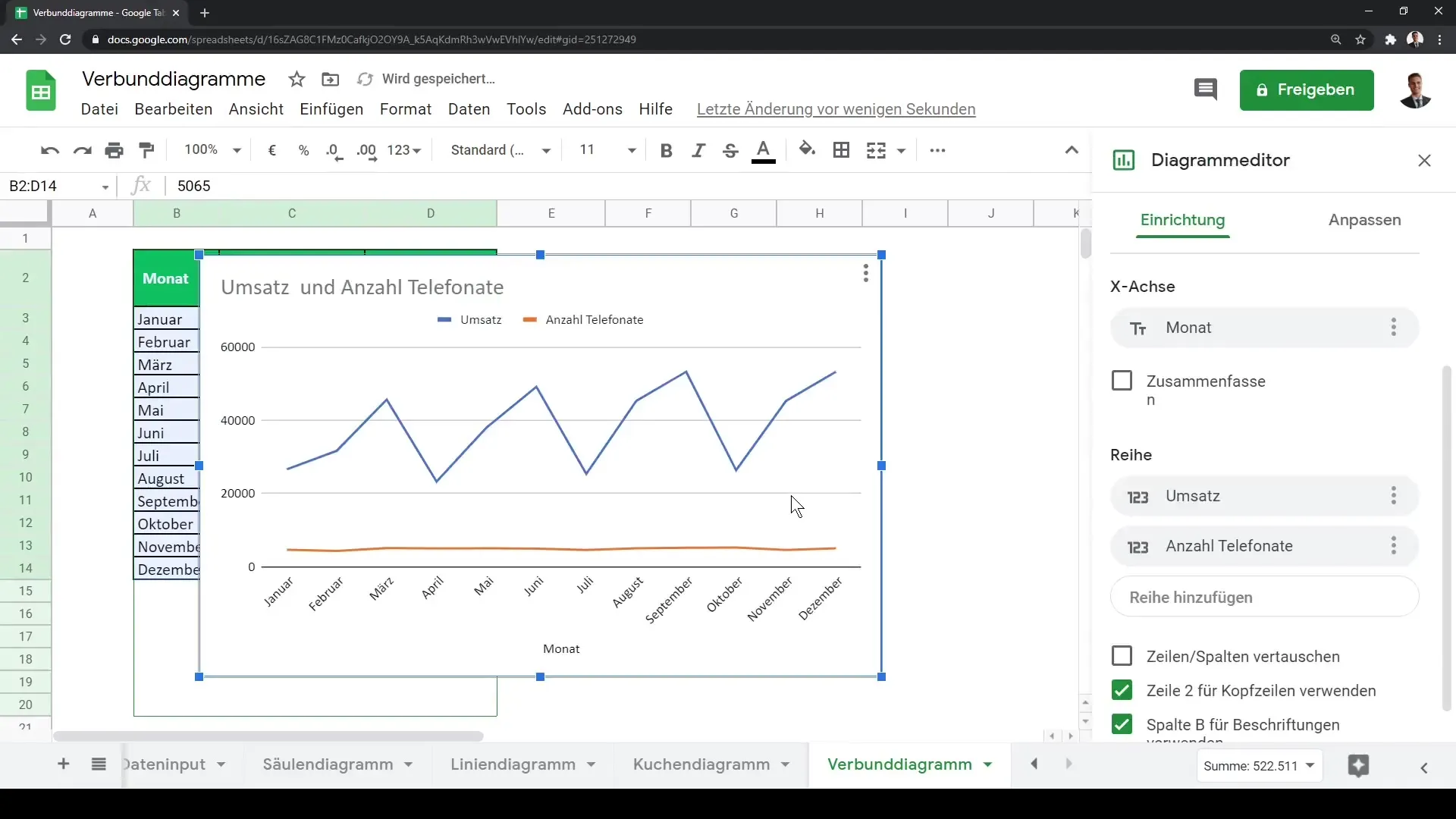Open text color picker

point(764,151)
